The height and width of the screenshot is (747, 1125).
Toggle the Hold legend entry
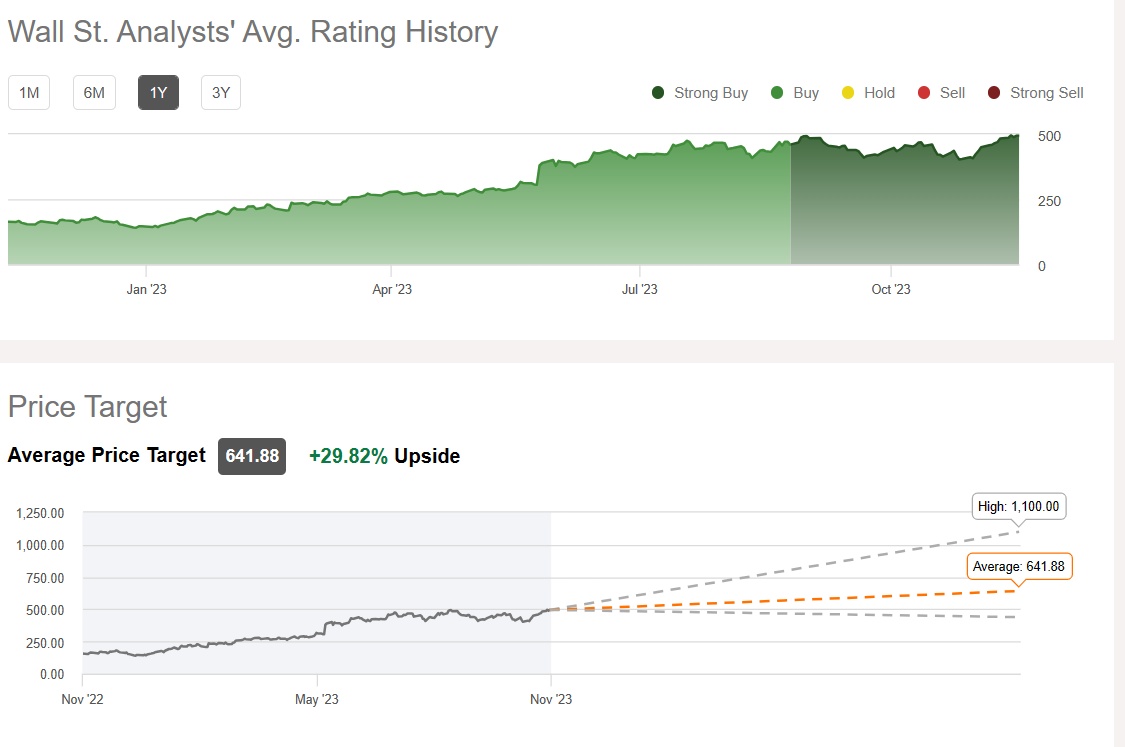[x=848, y=93]
